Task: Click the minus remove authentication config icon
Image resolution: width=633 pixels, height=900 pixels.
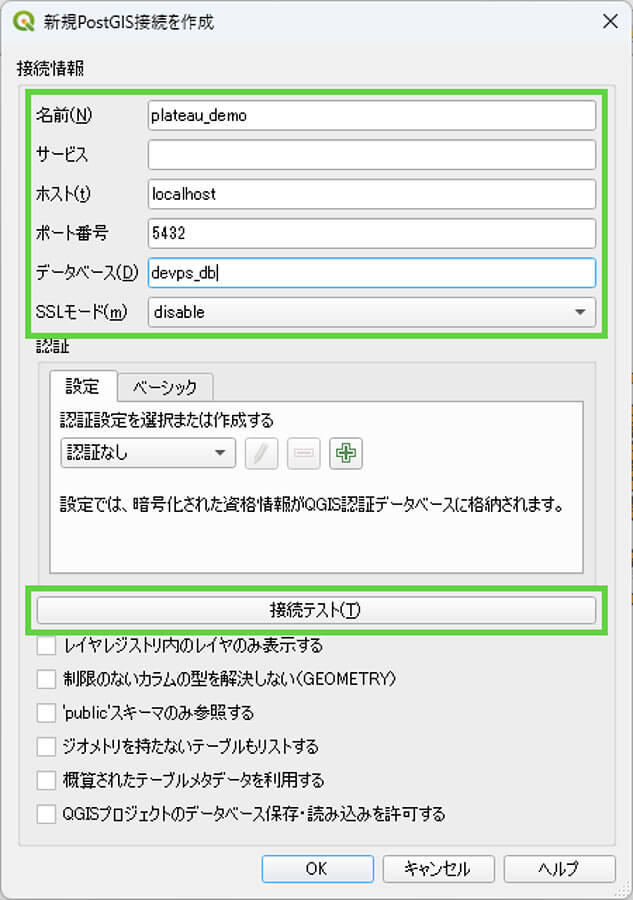Action: click(x=304, y=453)
